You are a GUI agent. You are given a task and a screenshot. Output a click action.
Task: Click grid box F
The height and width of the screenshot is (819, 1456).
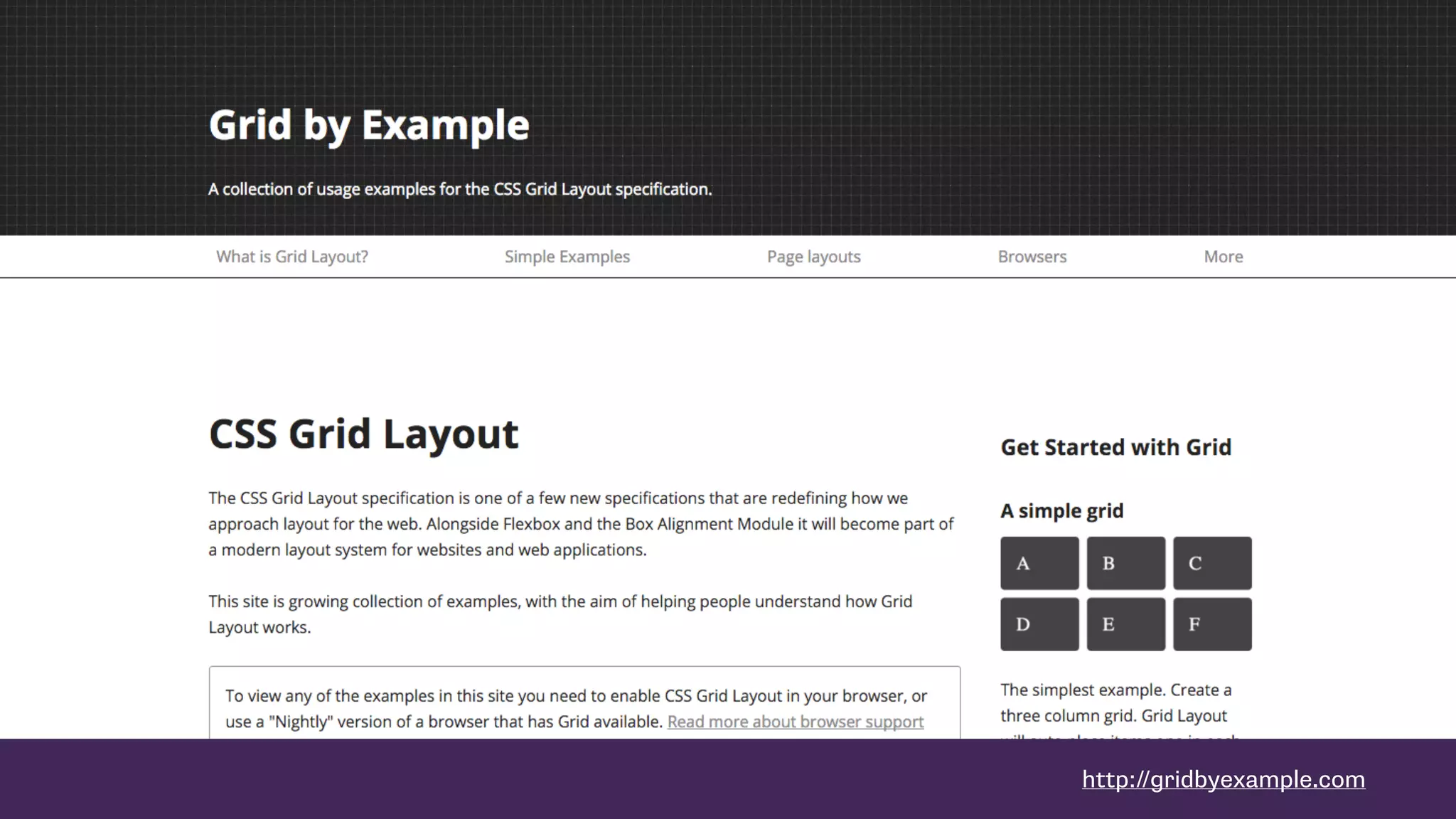(1211, 624)
